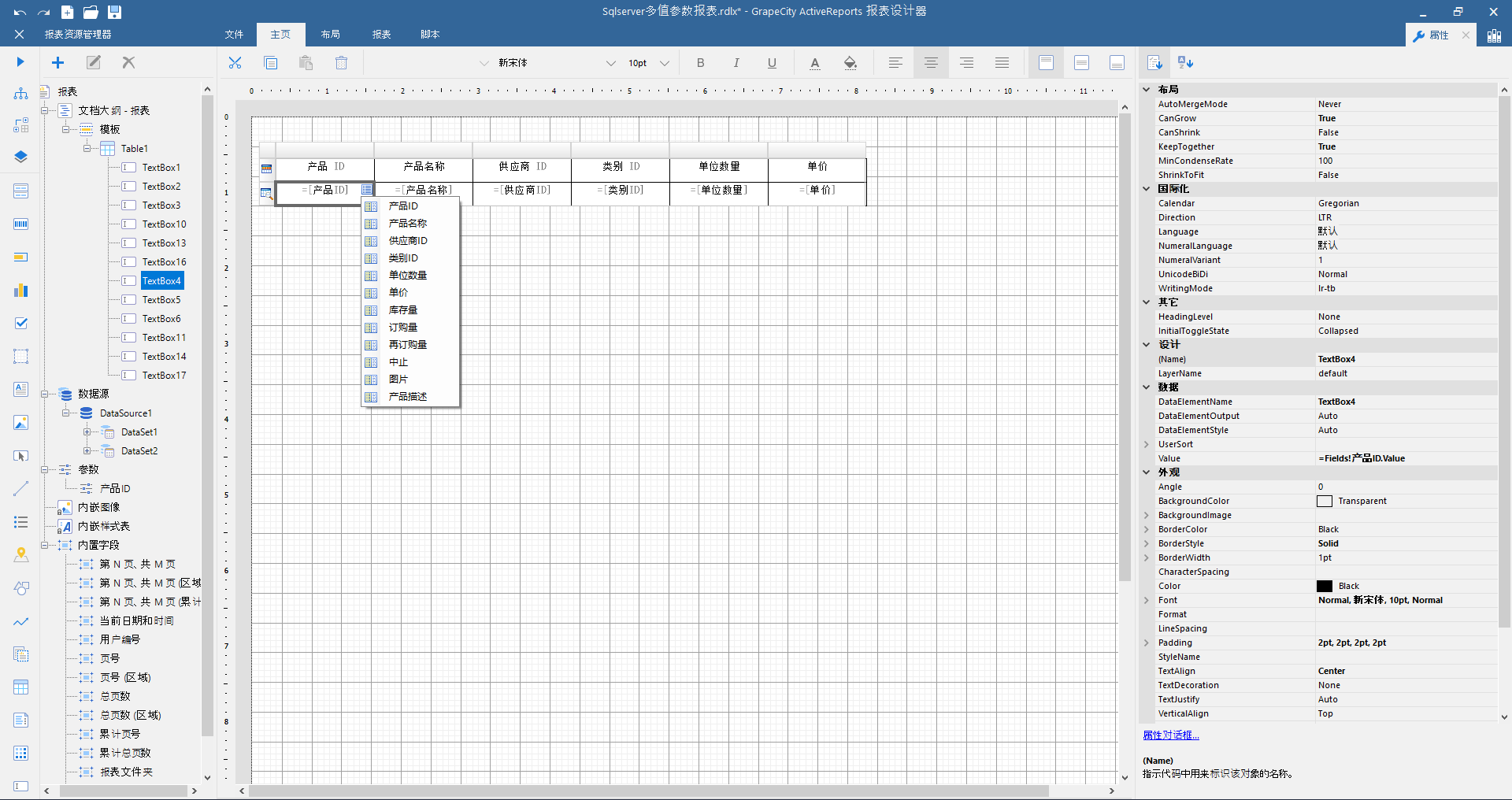Viewport: 1512px width, 800px height.
Task: Click the BackgroundColor Transparent swatch
Action: point(1324,501)
